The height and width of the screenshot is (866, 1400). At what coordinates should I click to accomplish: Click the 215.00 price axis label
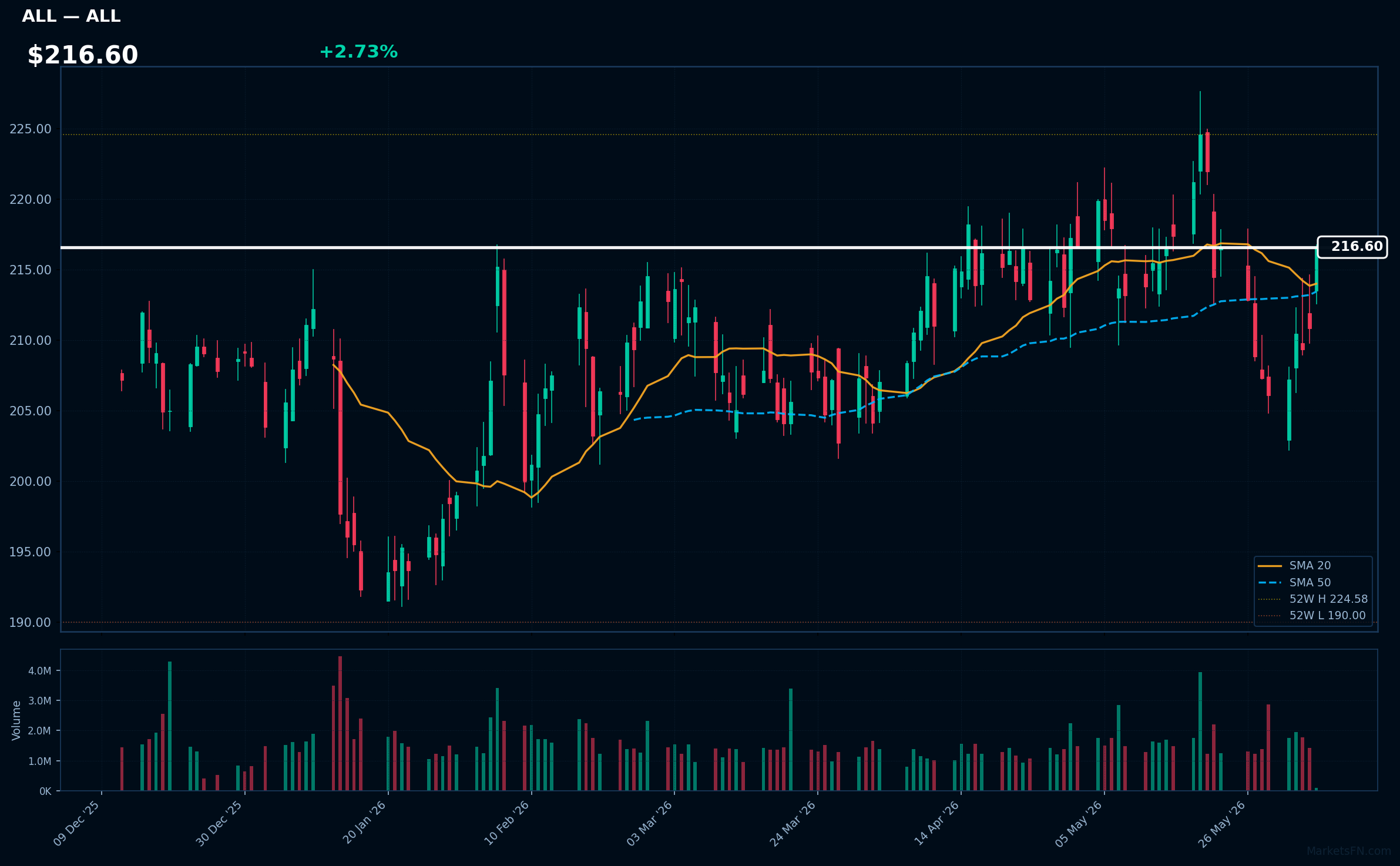31,270
